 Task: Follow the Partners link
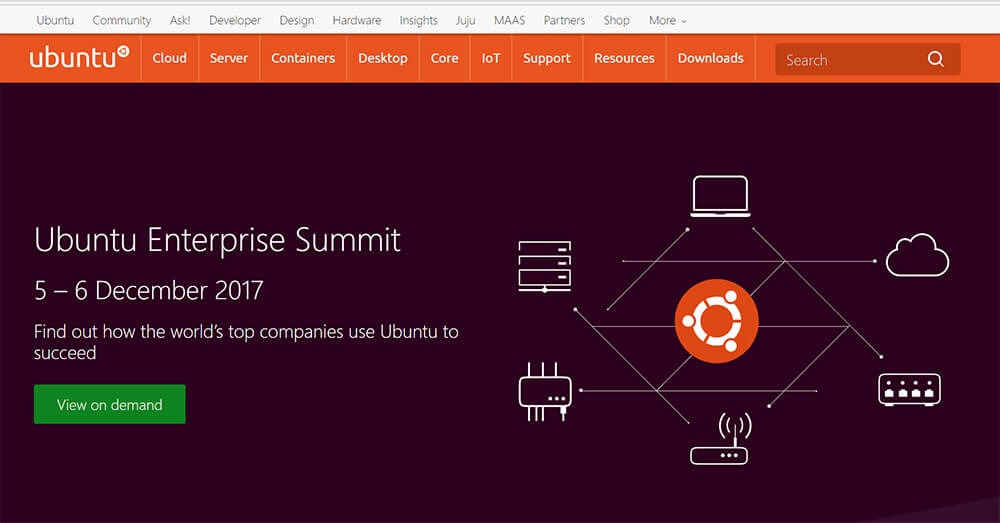pyautogui.click(x=564, y=20)
